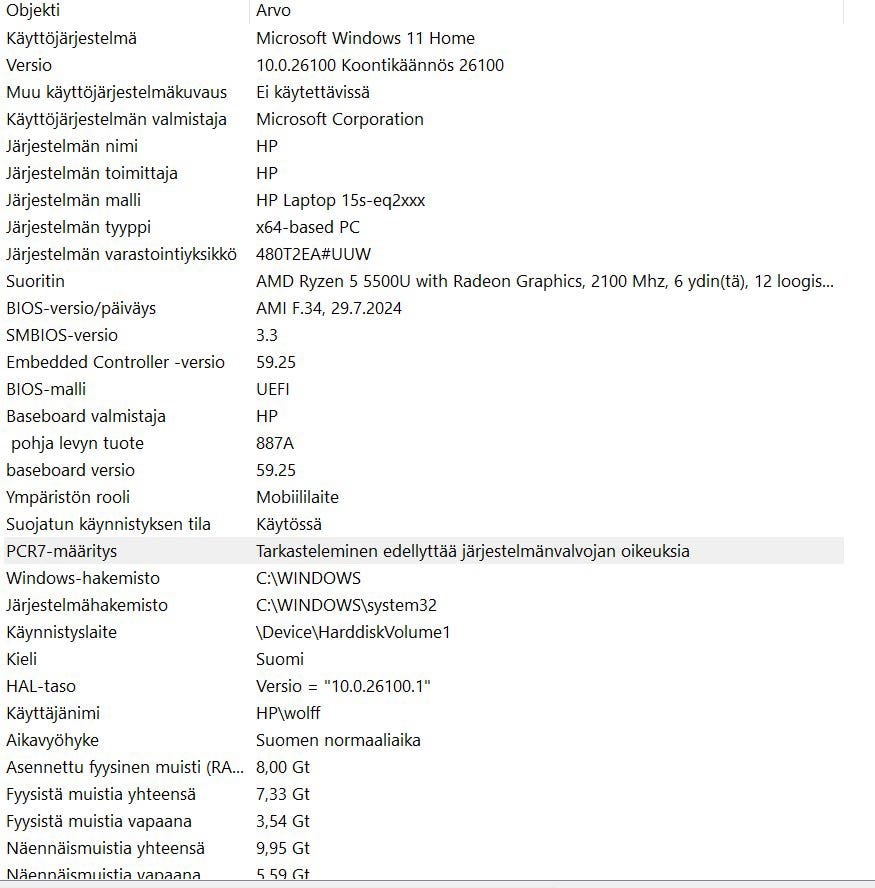Screen dimensions: 875x888
Task: Select the Järjestelmän nimi row
Action: [424, 146]
